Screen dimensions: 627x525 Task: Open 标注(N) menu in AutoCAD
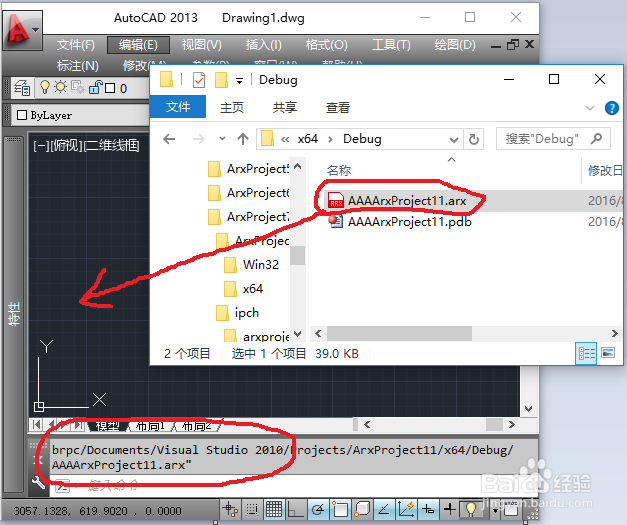tap(78, 66)
